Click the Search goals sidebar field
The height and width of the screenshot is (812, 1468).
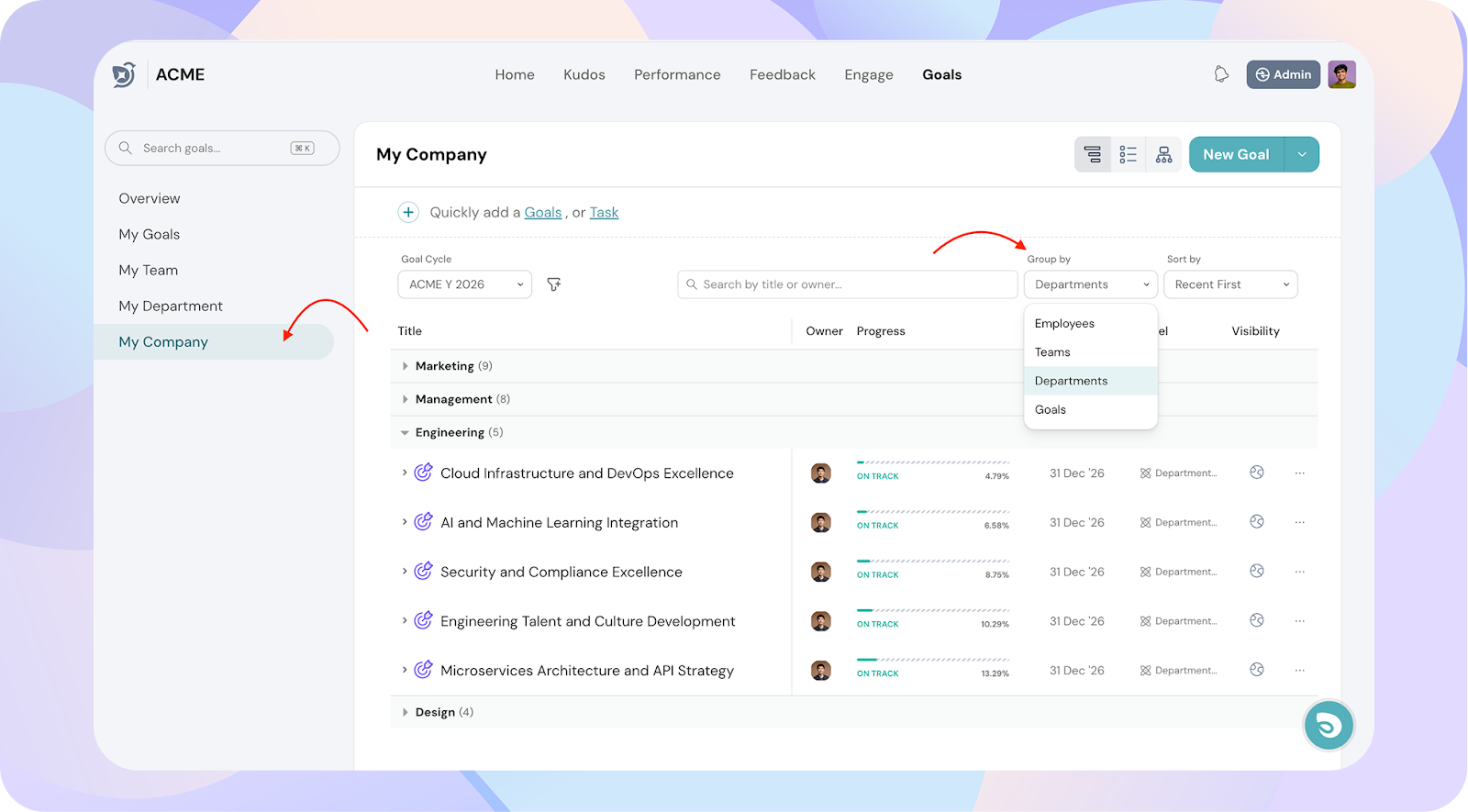pyautogui.click(x=222, y=148)
